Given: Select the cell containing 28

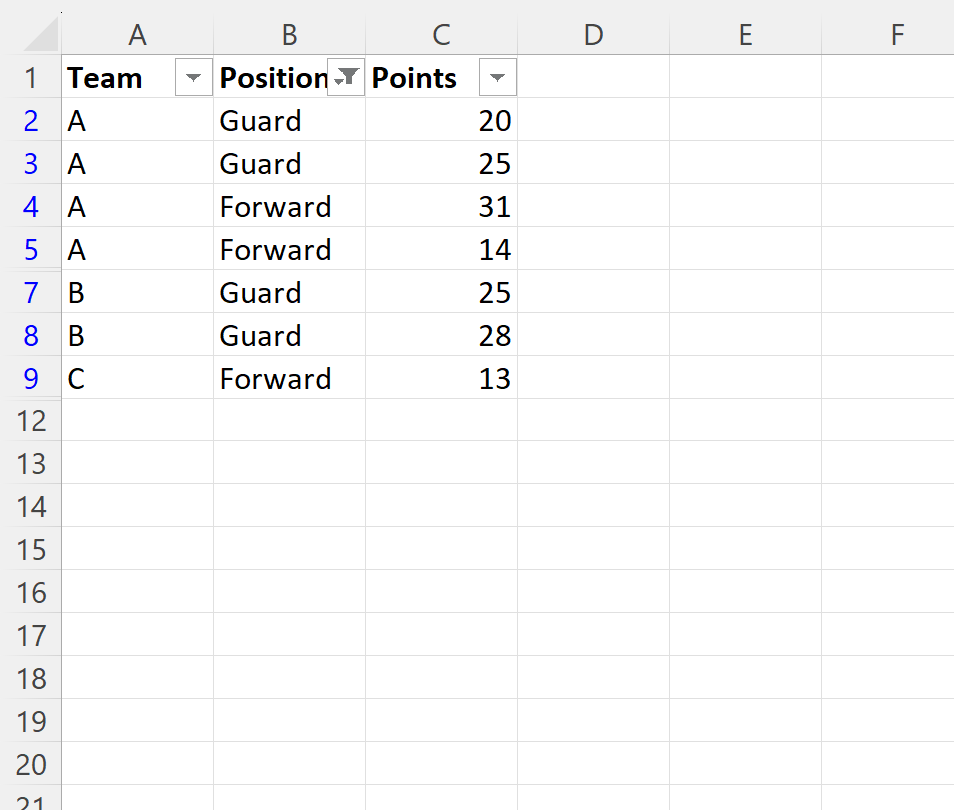Looking at the screenshot, I should [442, 335].
